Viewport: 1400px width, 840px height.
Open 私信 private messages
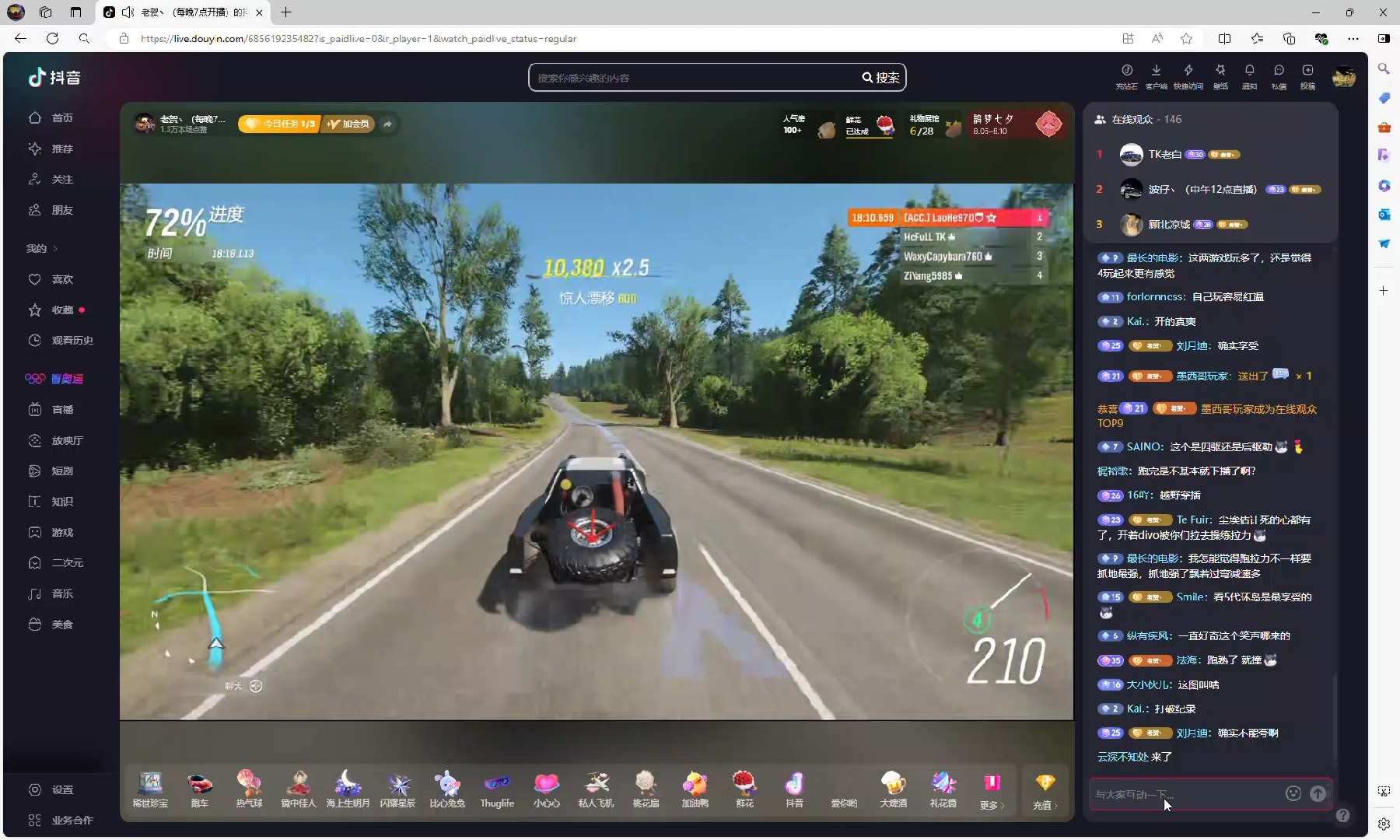(x=1279, y=76)
